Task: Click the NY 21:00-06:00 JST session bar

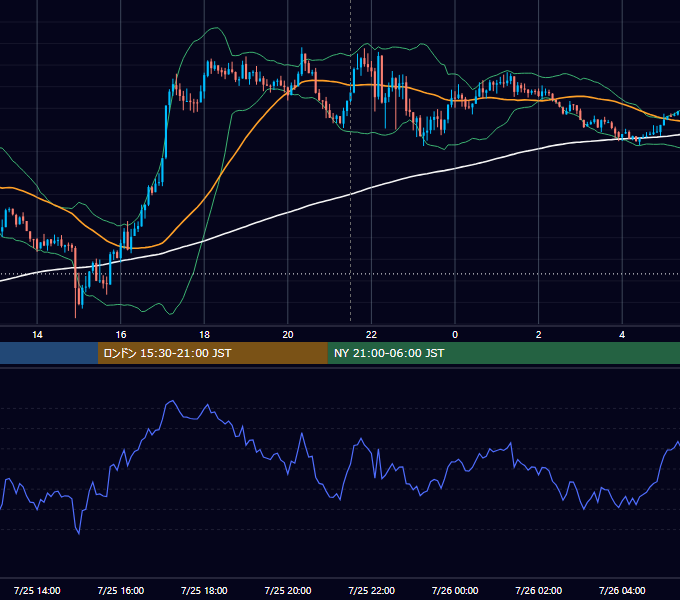Action: click(x=503, y=353)
